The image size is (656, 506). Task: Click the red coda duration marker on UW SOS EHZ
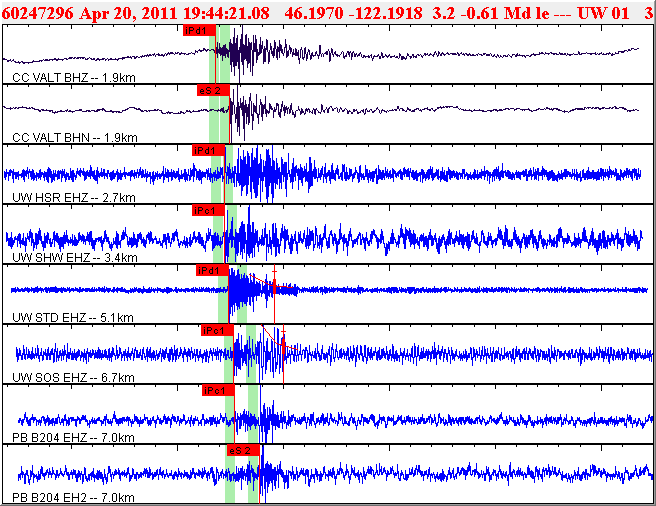coord(283,345)
